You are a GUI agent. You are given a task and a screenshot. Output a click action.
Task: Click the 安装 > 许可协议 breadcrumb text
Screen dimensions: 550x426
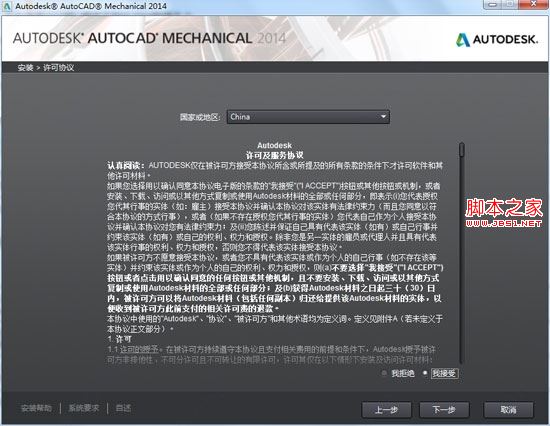coord(46,67)
